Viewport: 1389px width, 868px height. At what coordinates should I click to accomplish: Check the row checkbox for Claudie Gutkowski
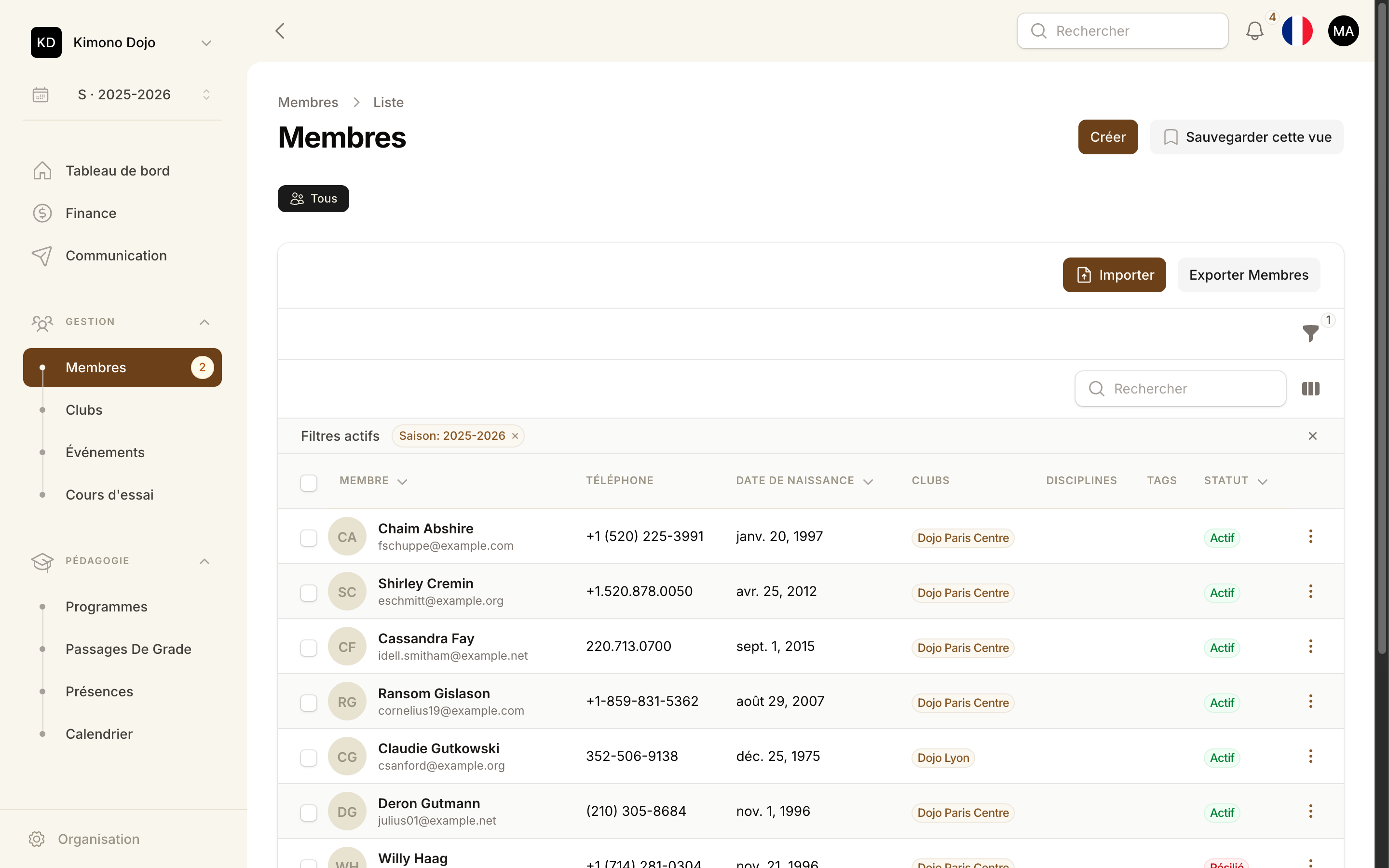coord(308,758)
